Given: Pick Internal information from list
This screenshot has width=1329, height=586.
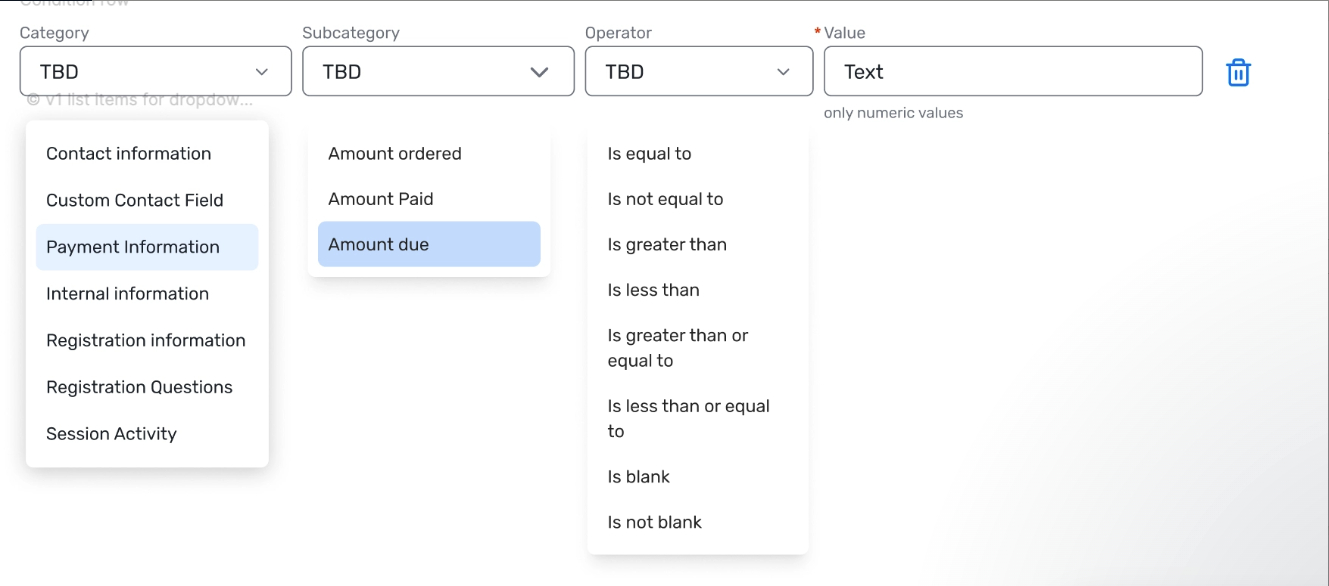Looking at the screenshot, I should (127, 294).
